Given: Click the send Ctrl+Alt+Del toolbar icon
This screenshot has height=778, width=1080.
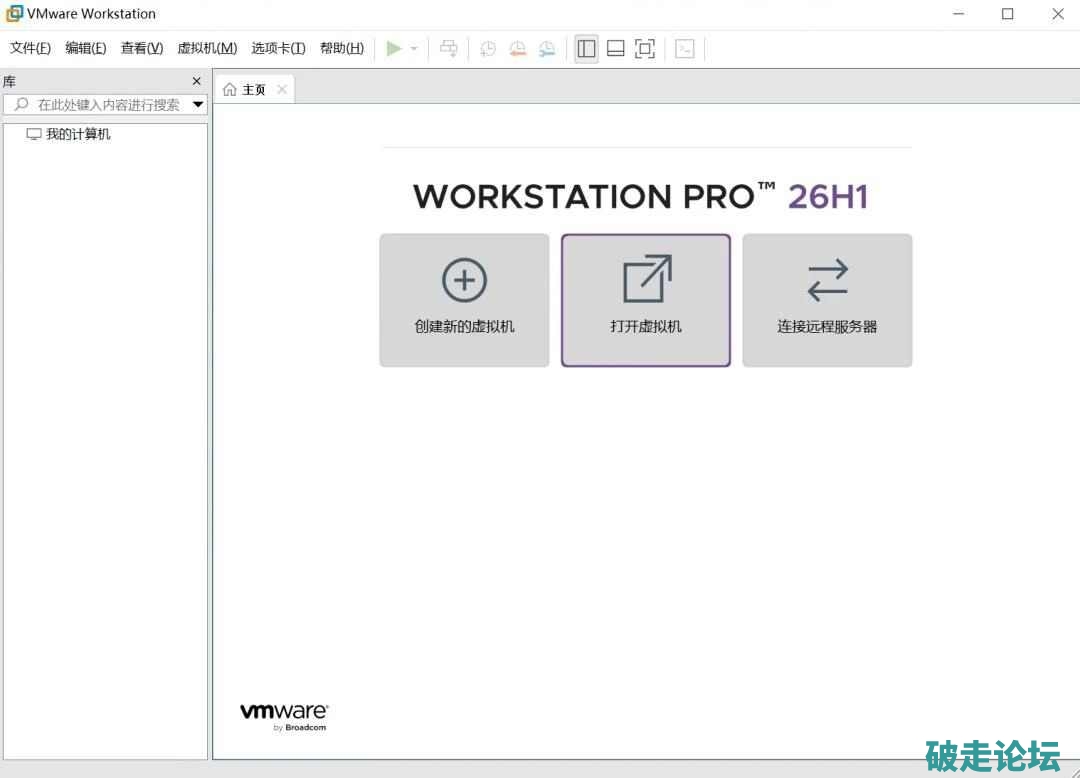Looking at the screenshot, I should click(x=448, y=48).
